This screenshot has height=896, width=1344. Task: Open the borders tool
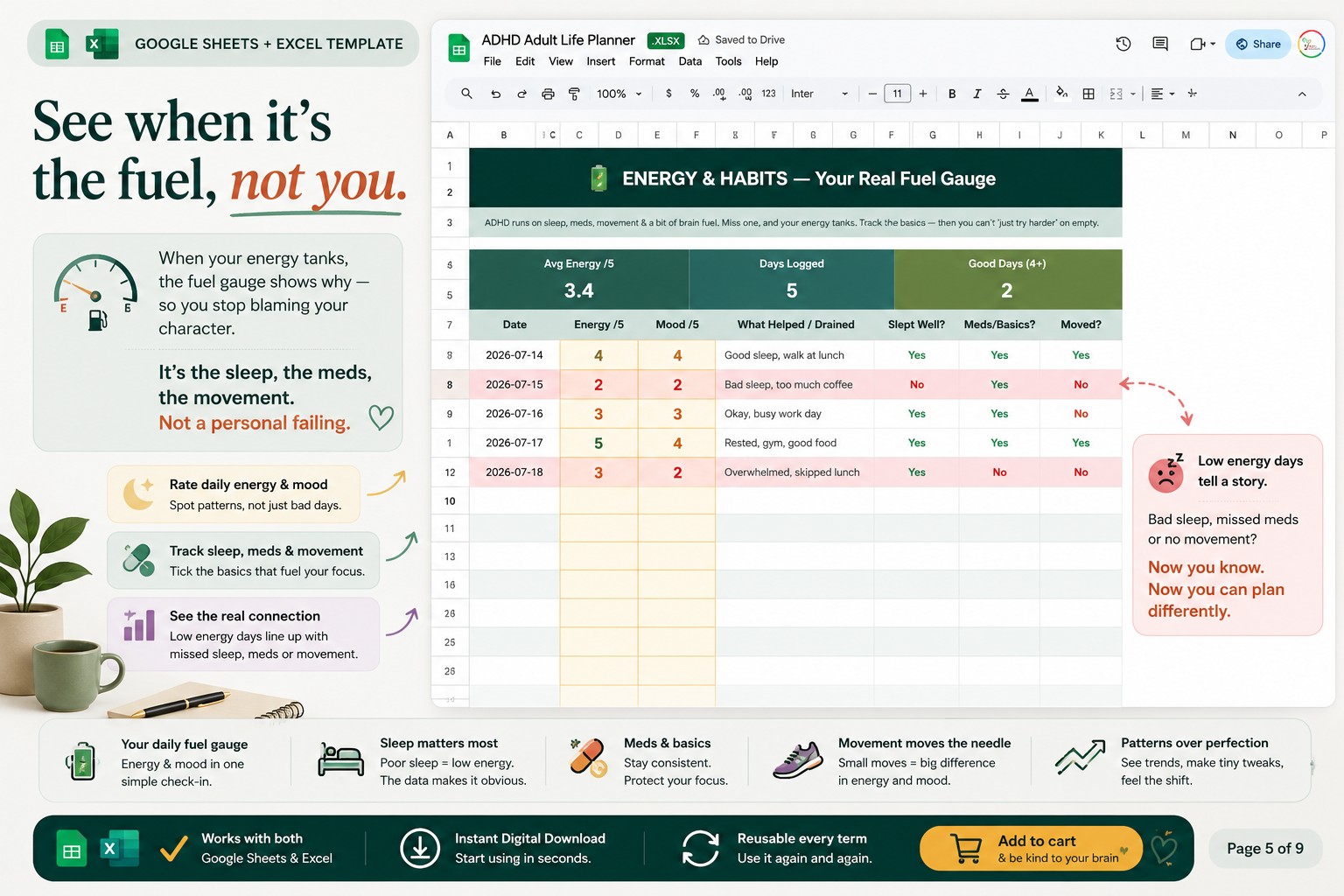click(x=1088, y=94)
